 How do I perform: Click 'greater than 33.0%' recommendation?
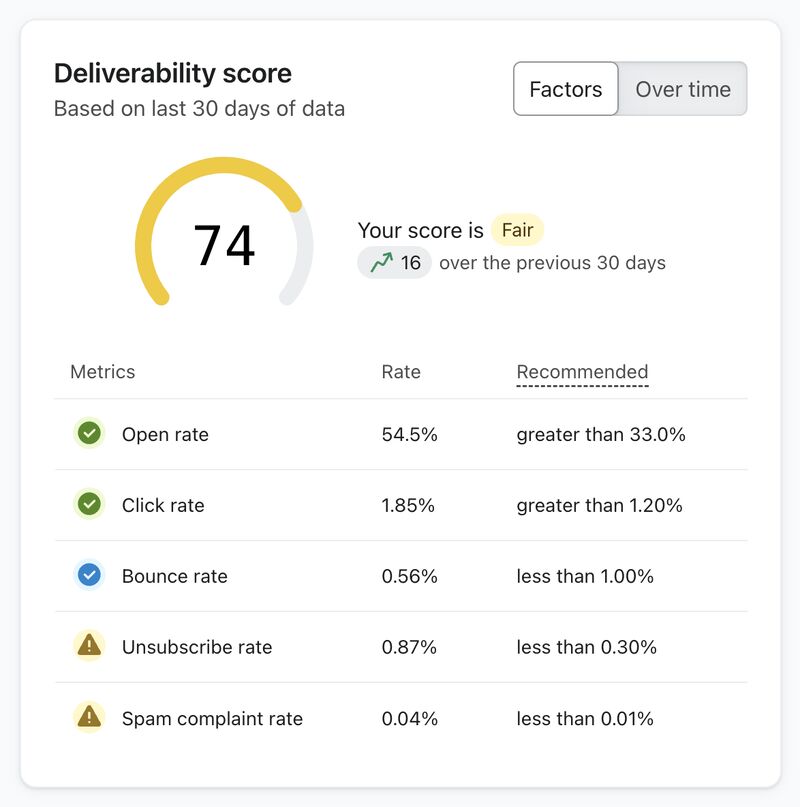tap(601, 434)
